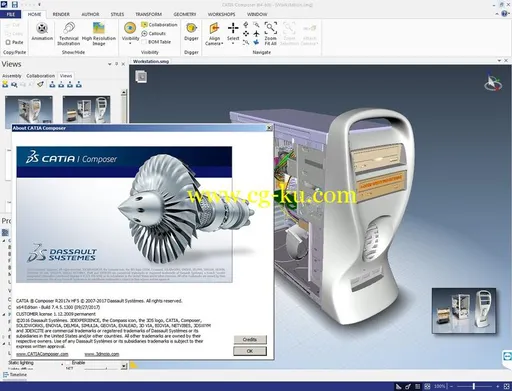The width and height of the screenshot is (512, 391).
Task: Toggle the Static lighting Enable checkbox
Action: tap(68, 363)
